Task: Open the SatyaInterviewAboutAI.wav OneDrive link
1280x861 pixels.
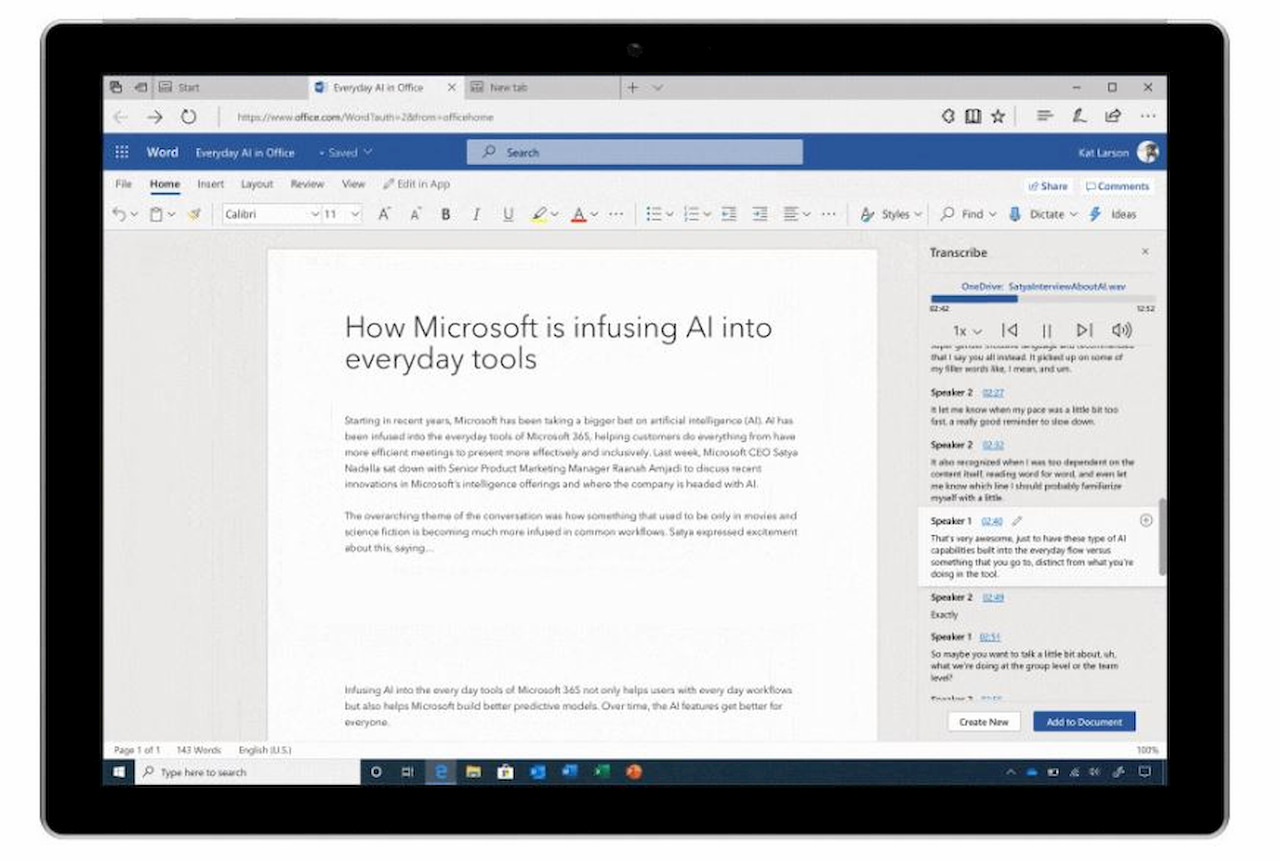Action: click(1043, 286)
